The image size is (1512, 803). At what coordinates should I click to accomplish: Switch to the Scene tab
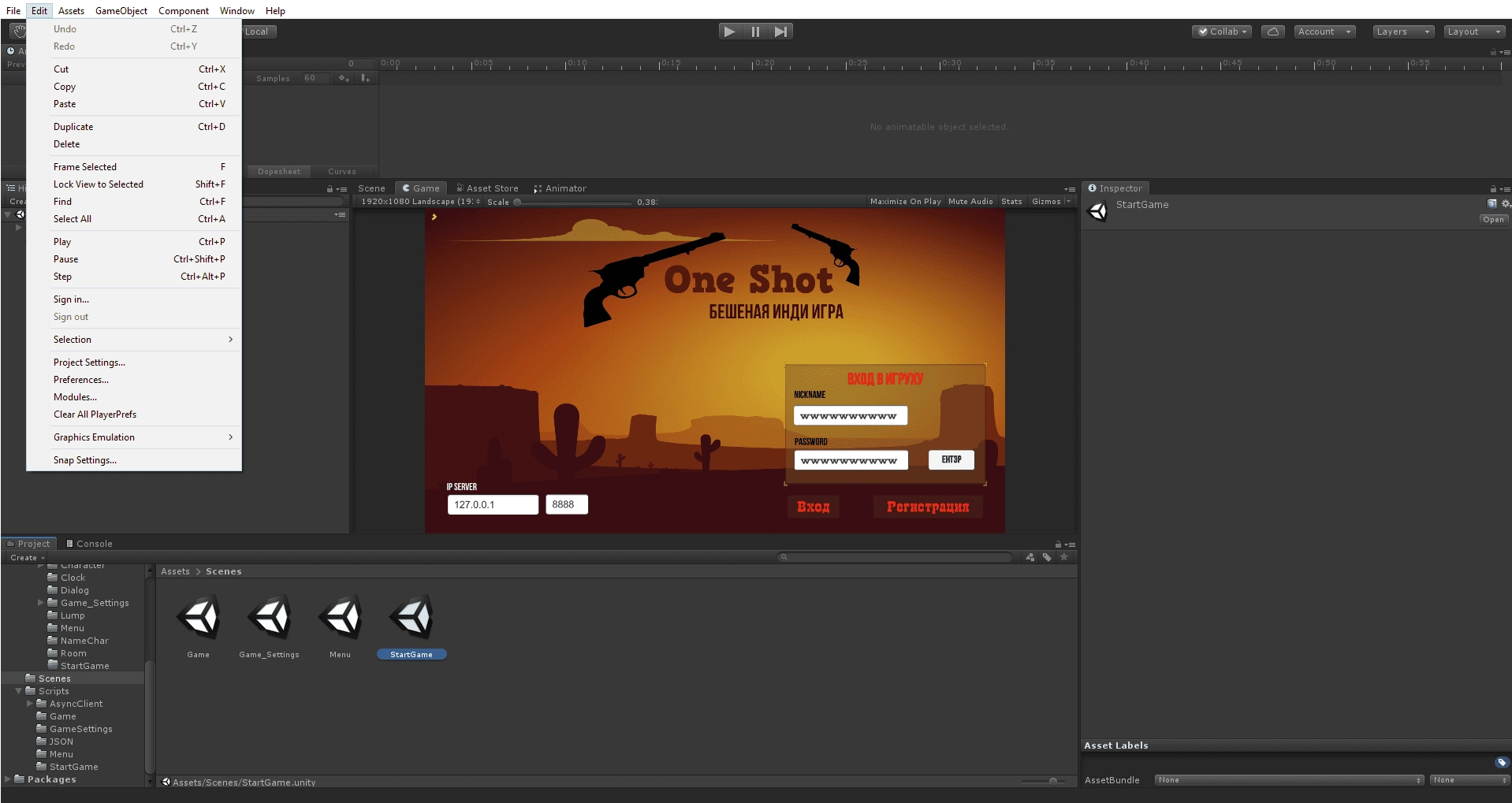point(371,188)
